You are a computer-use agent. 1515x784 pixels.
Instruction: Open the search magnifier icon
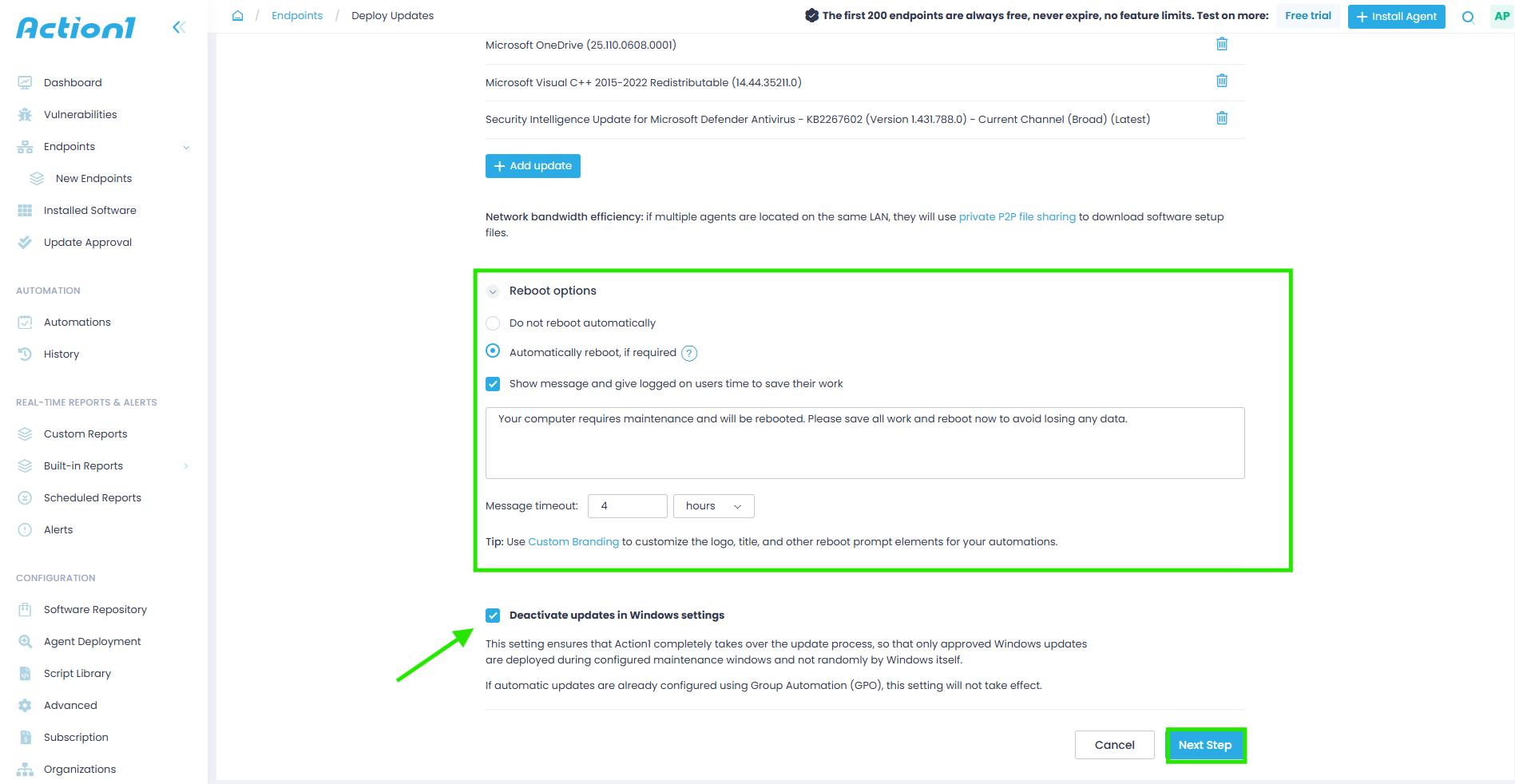1468,17
